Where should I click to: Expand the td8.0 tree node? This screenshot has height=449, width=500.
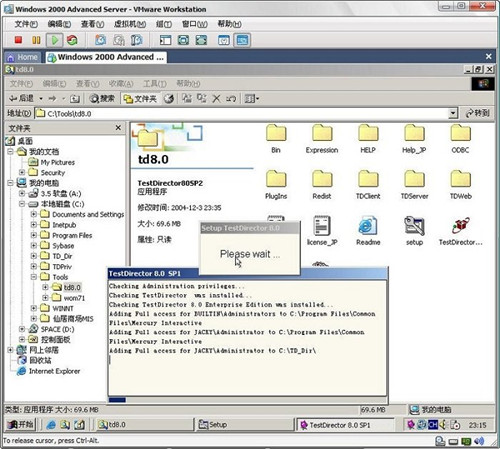45,287
